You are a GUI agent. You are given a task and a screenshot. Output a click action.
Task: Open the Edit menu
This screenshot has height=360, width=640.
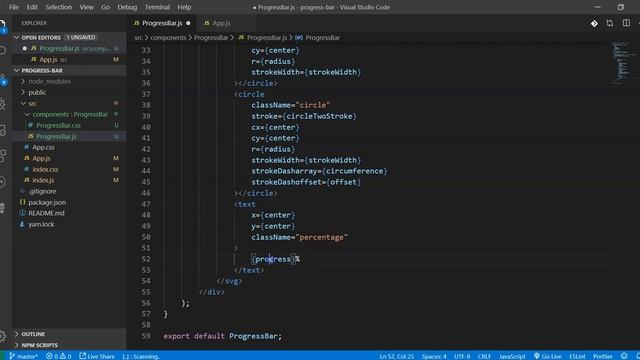[x=32, y=7]
